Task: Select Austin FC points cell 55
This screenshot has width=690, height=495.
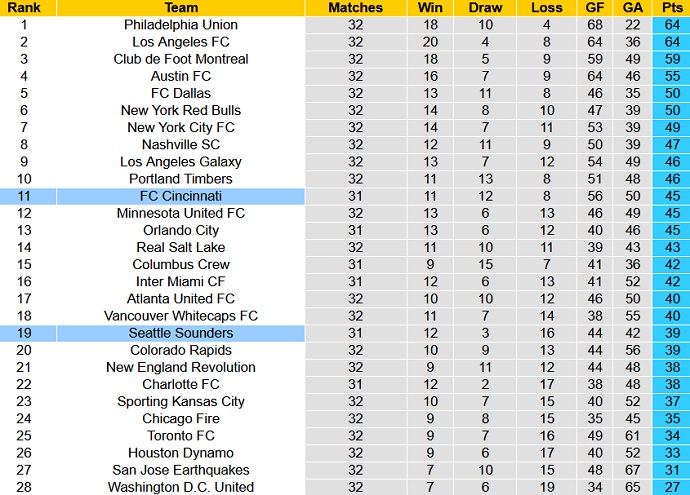Action: (672, 76)
